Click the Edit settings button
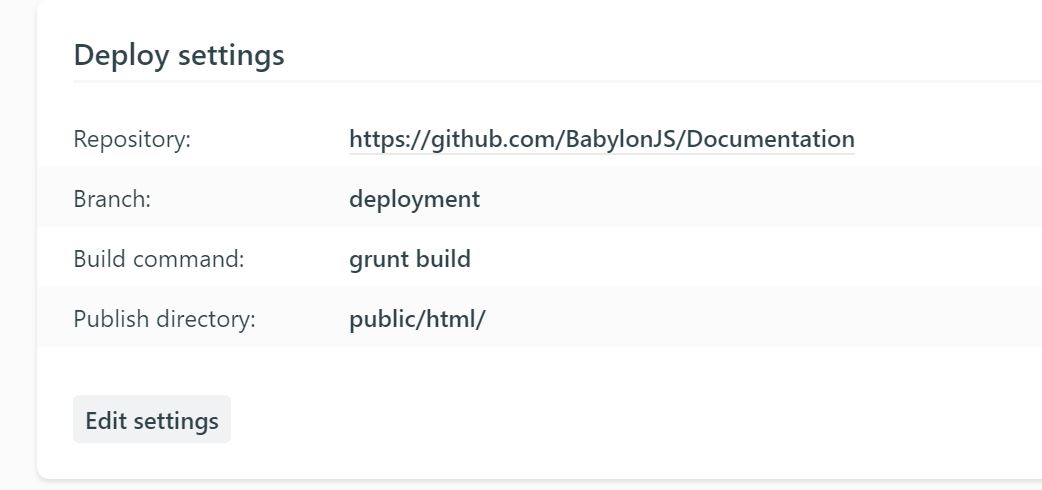Screen dimensions: 1042x490 click(x=152, y=420)
